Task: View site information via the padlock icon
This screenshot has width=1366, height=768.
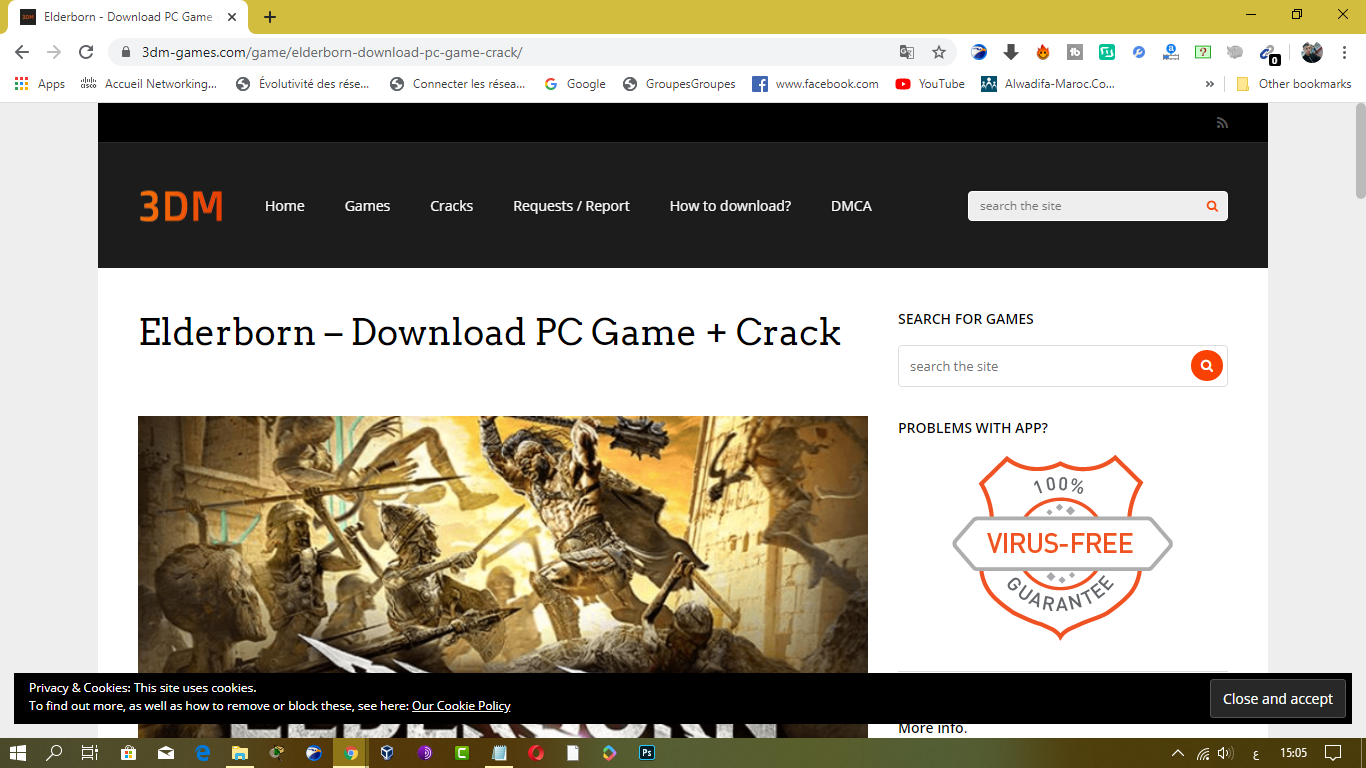Action: [x=126, y=52]
